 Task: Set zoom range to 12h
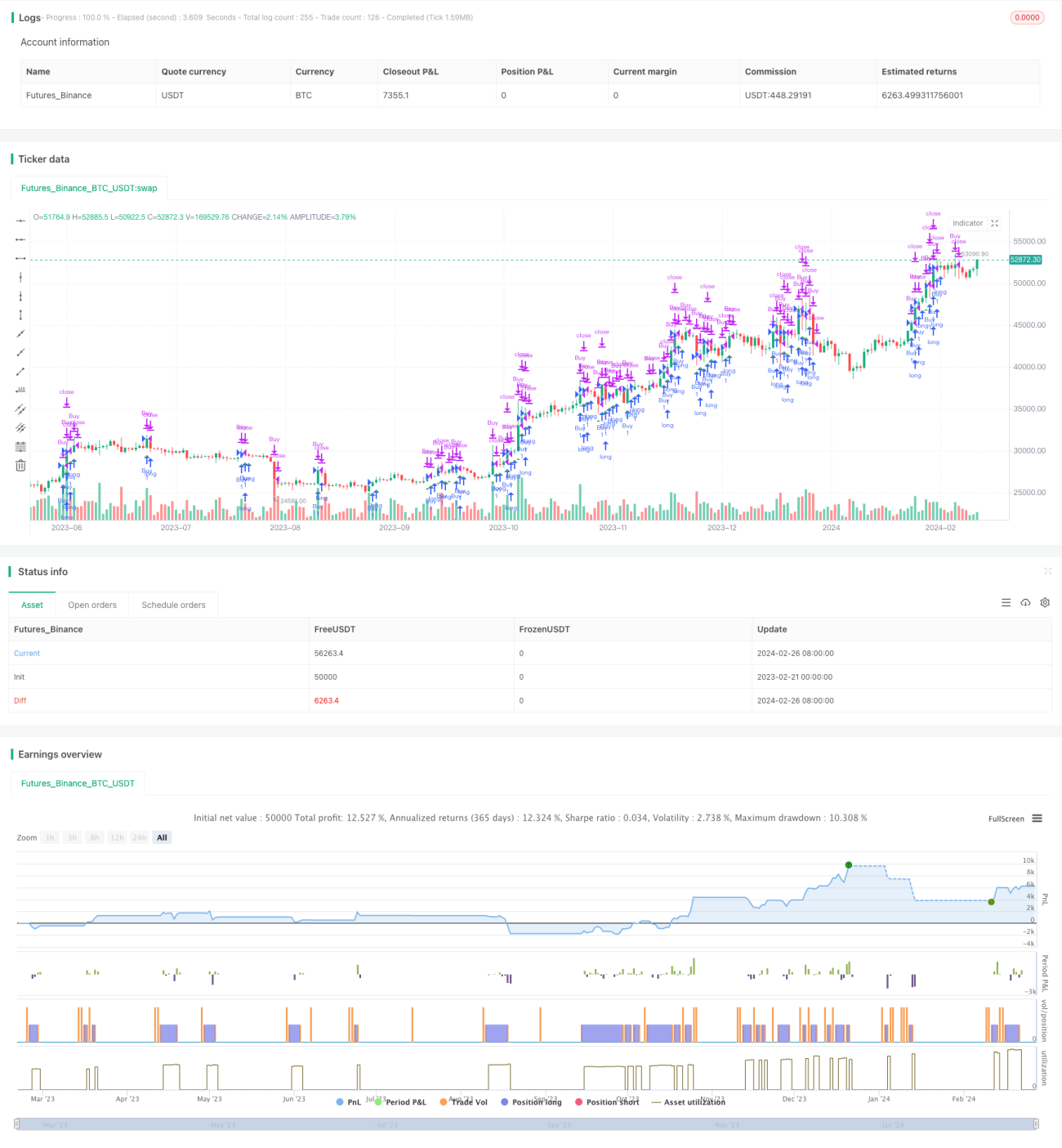tap(117, 838)
